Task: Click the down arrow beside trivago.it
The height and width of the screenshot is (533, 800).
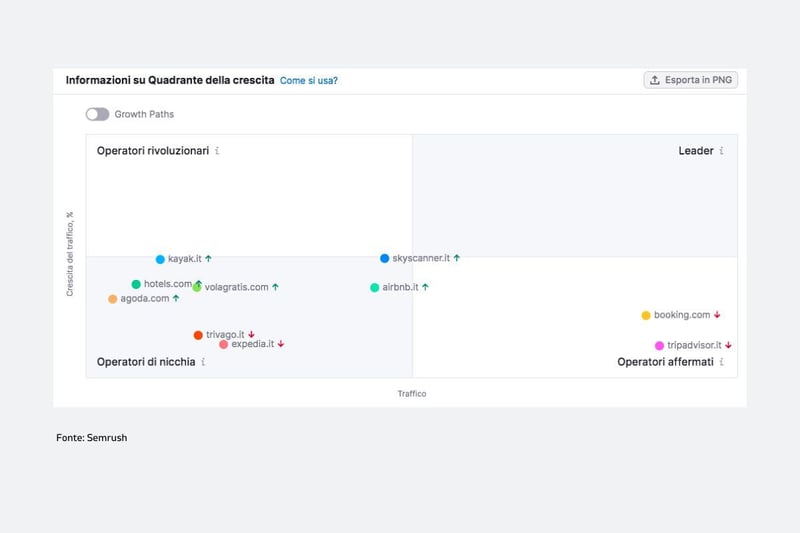Action: pos(252,335)
